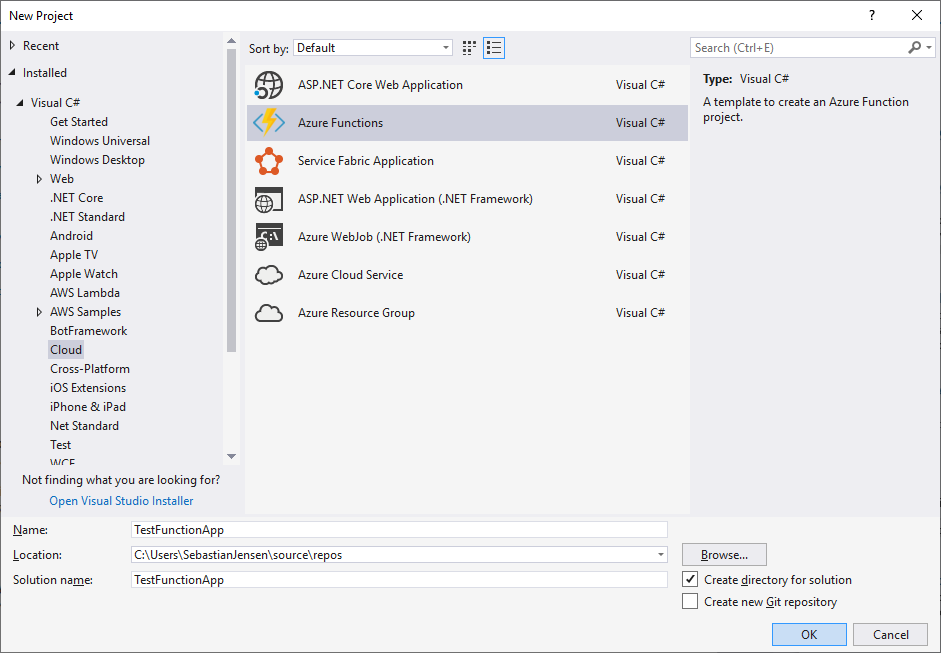
Task: Uncheck Create directory for solution
Action: pyautogui.click(x=690, y=580)
